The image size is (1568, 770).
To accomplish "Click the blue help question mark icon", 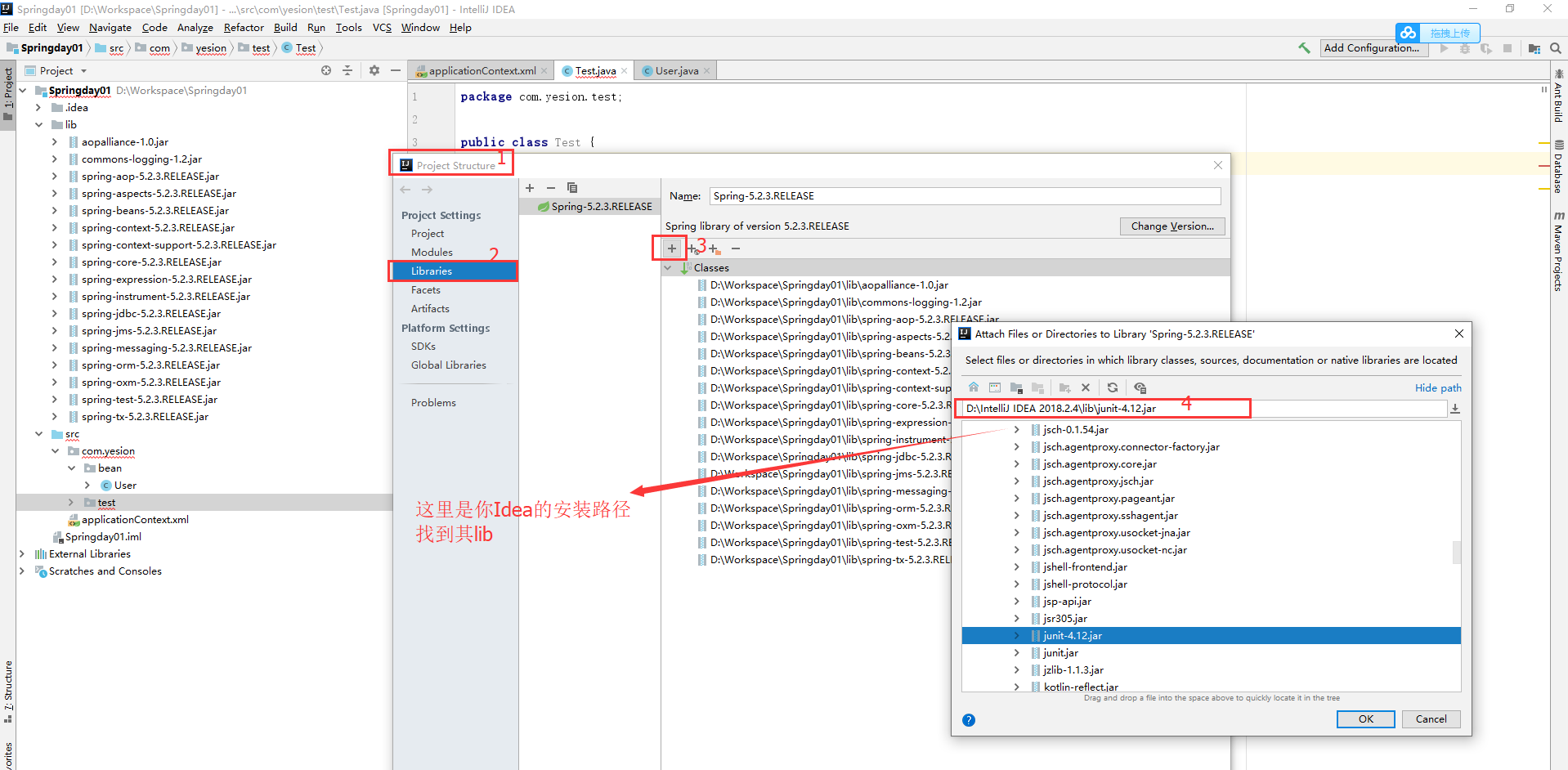I will coord(969,720).
